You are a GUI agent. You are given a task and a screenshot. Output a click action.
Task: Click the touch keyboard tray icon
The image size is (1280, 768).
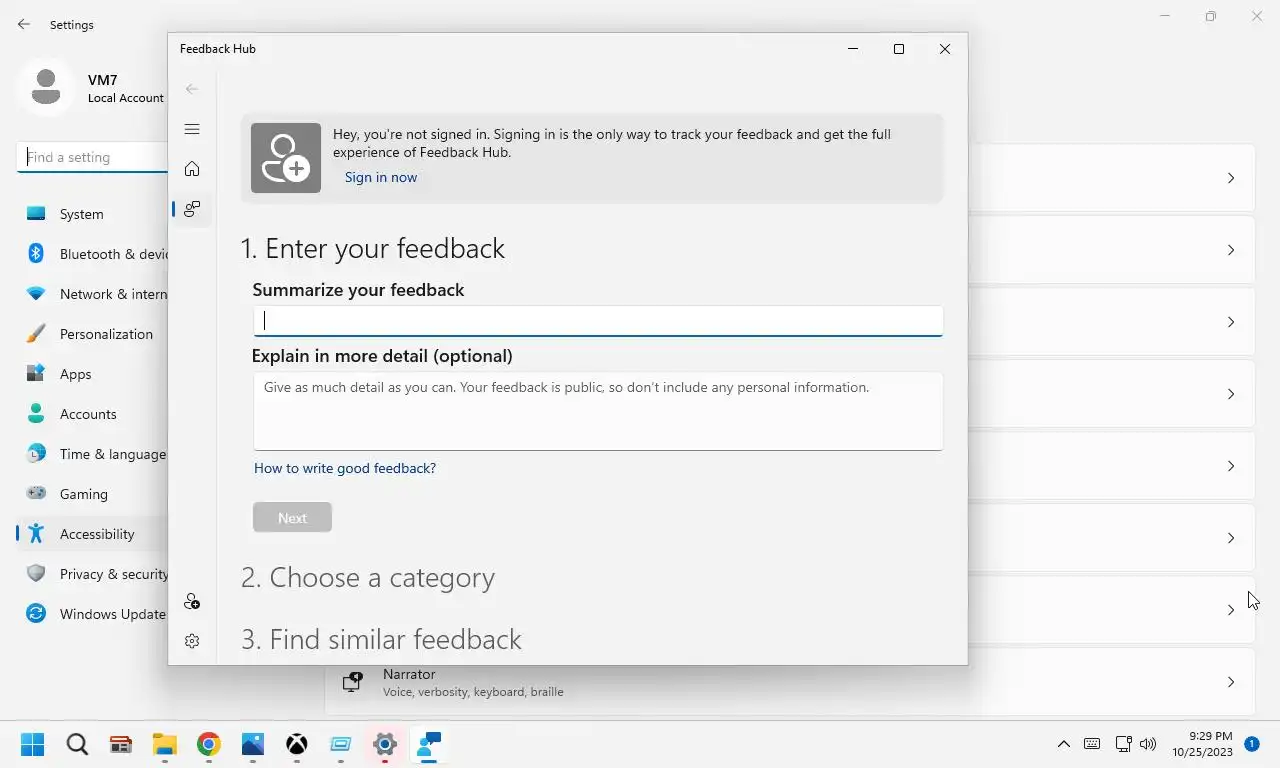pyautogui.click(x=1092, y=744)
